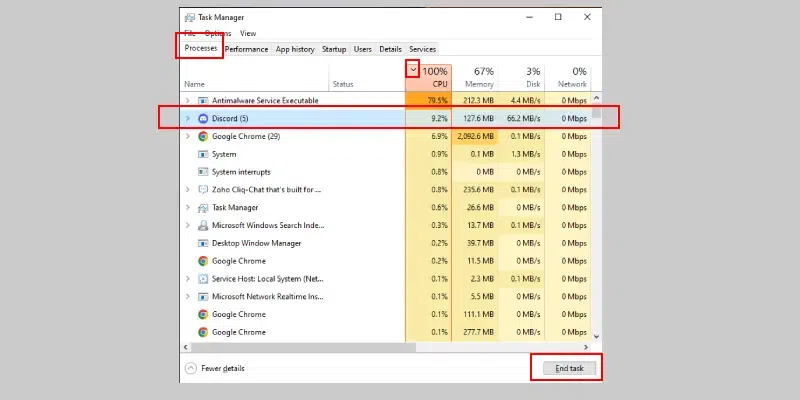Click the 212.3 MB memory value
Screen dimensions: 800x400
point(479,101)
